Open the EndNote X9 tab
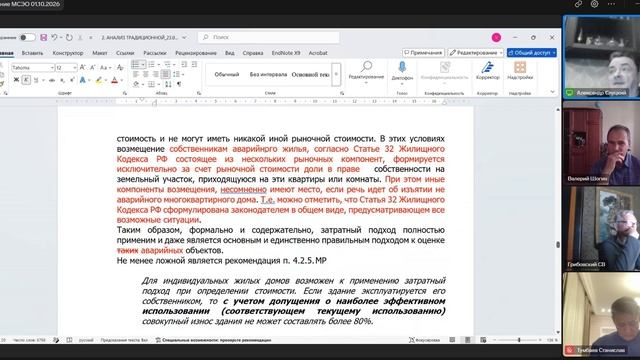The image size is (640, 360). click(286, 53)
